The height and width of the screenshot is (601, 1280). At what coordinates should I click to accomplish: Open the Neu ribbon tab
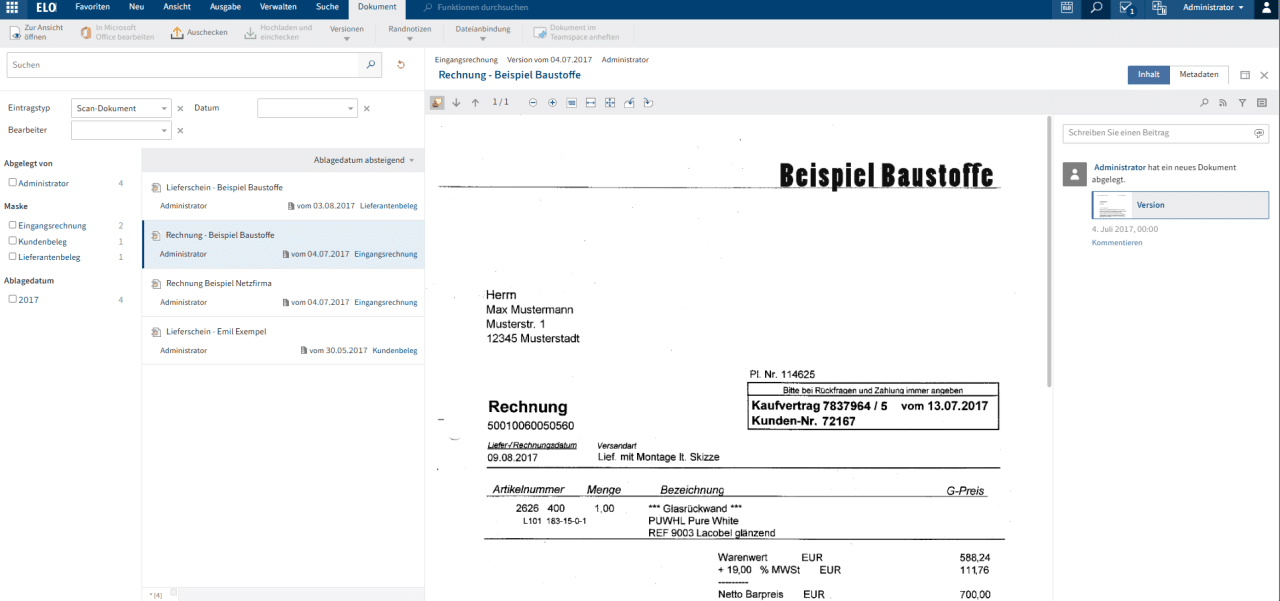point(136,7)
